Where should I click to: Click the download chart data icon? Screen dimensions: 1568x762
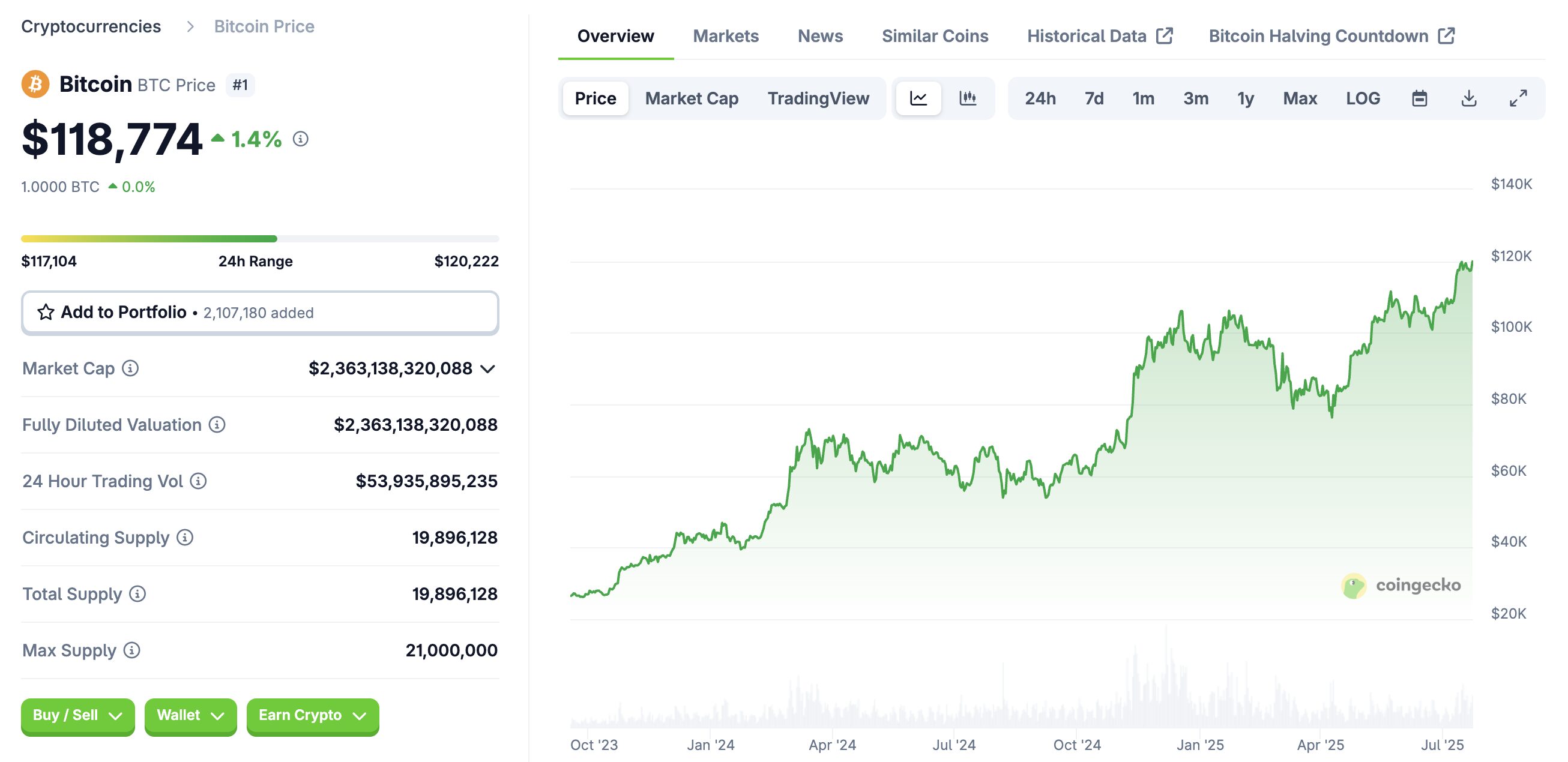(1468, 98)
